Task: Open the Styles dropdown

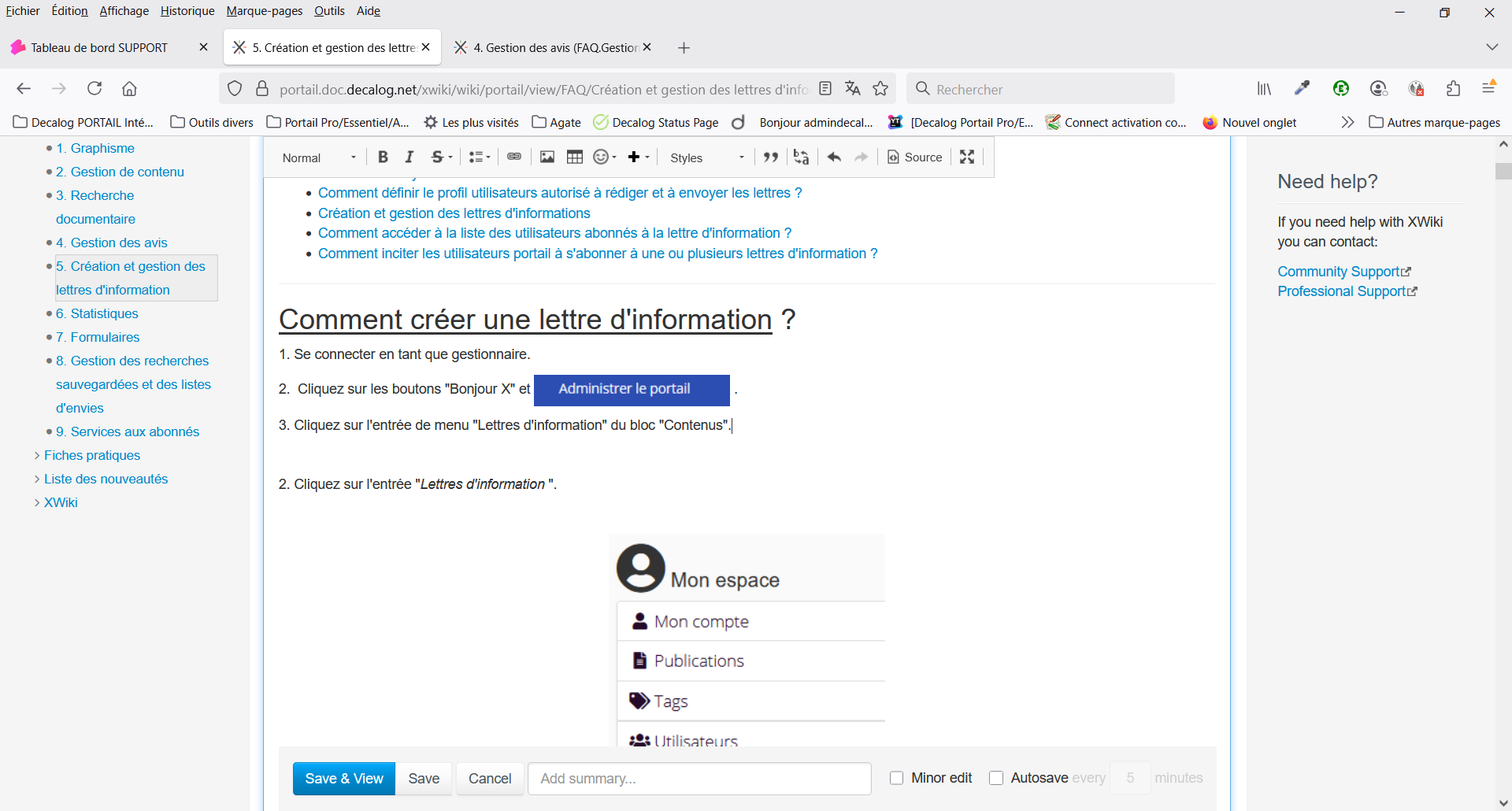Action: [x=706, y=157]
